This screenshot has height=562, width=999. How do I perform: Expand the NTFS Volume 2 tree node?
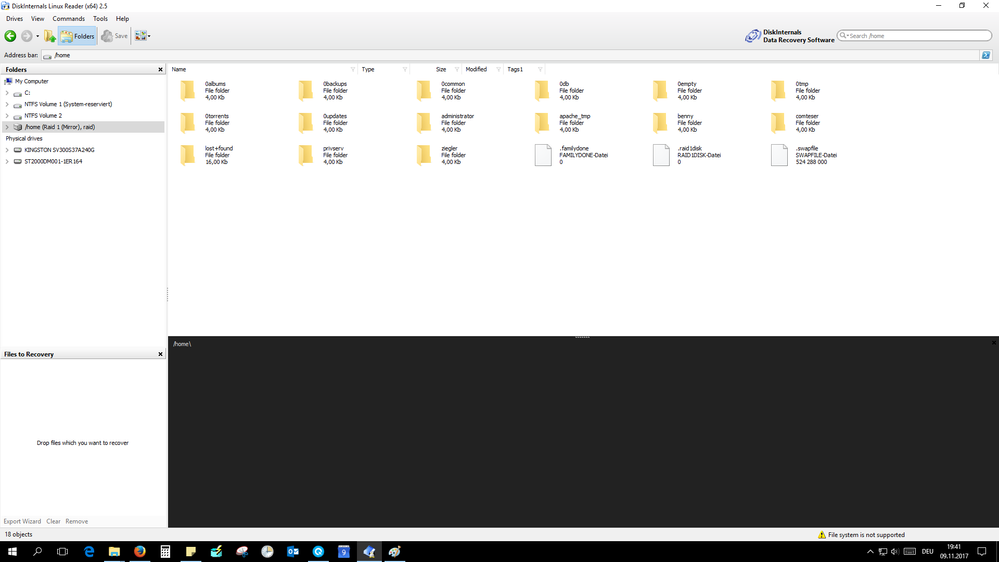[7, 116]
